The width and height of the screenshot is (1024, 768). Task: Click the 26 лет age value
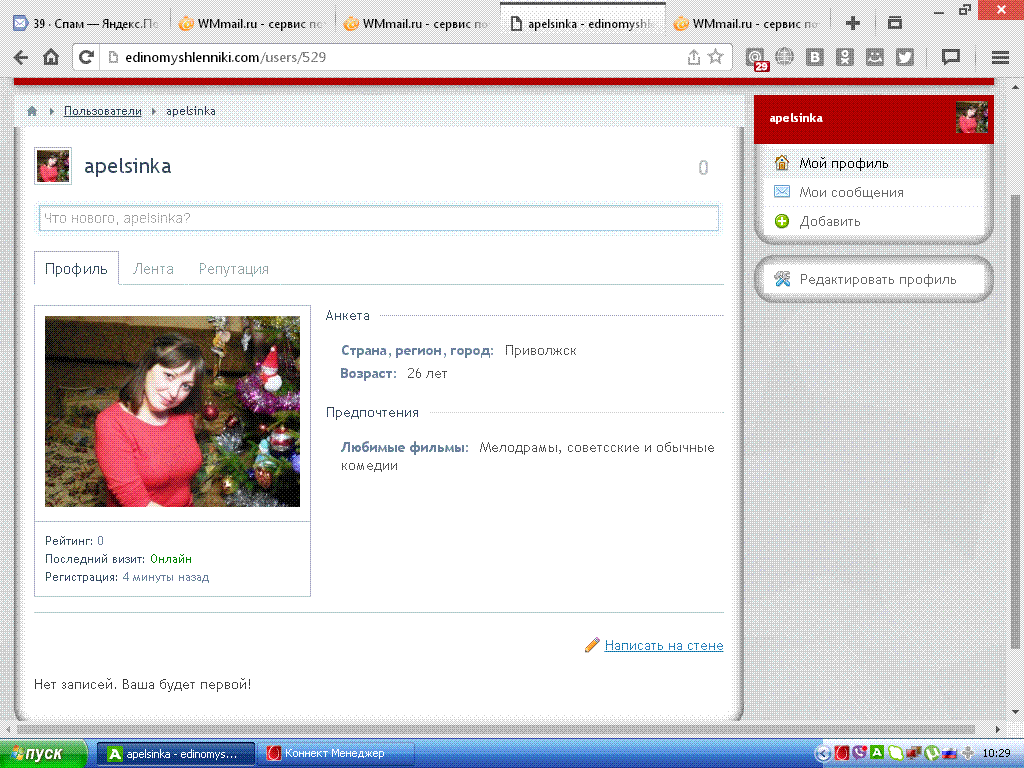[x=427, y=374]
